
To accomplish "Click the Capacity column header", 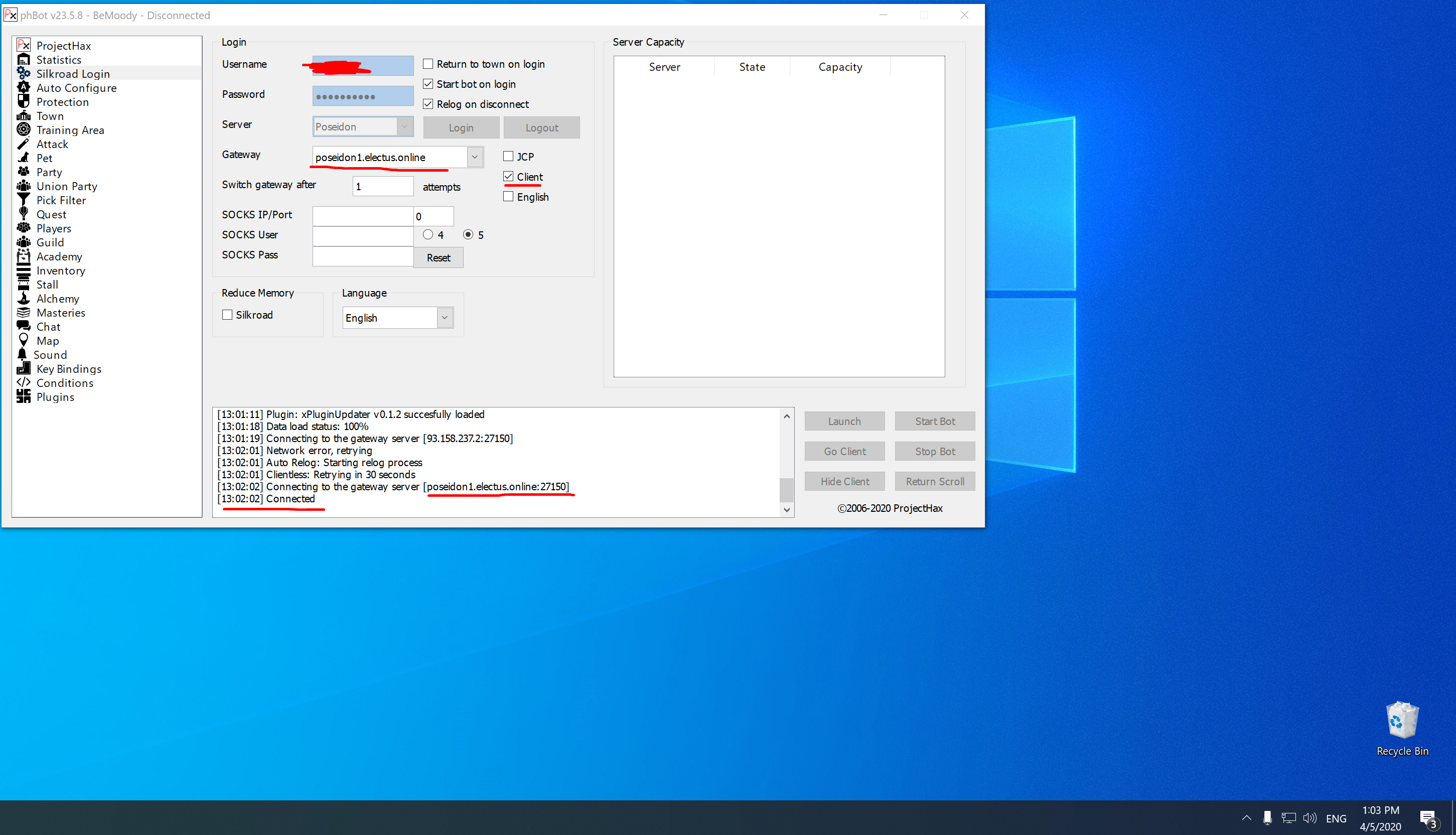I will click(x=840, y=67).
